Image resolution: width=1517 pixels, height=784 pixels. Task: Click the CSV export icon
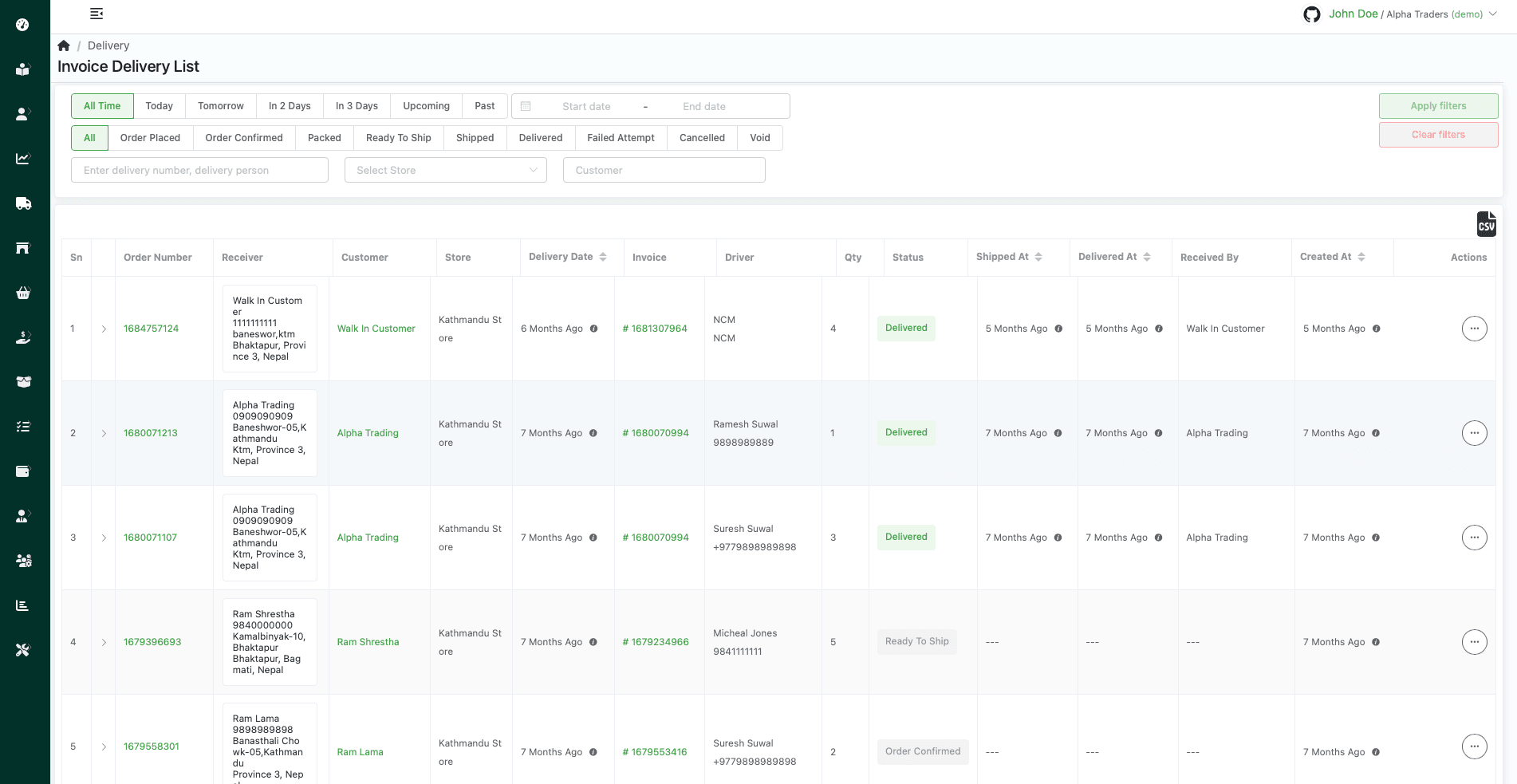(x=1486, y=224)
